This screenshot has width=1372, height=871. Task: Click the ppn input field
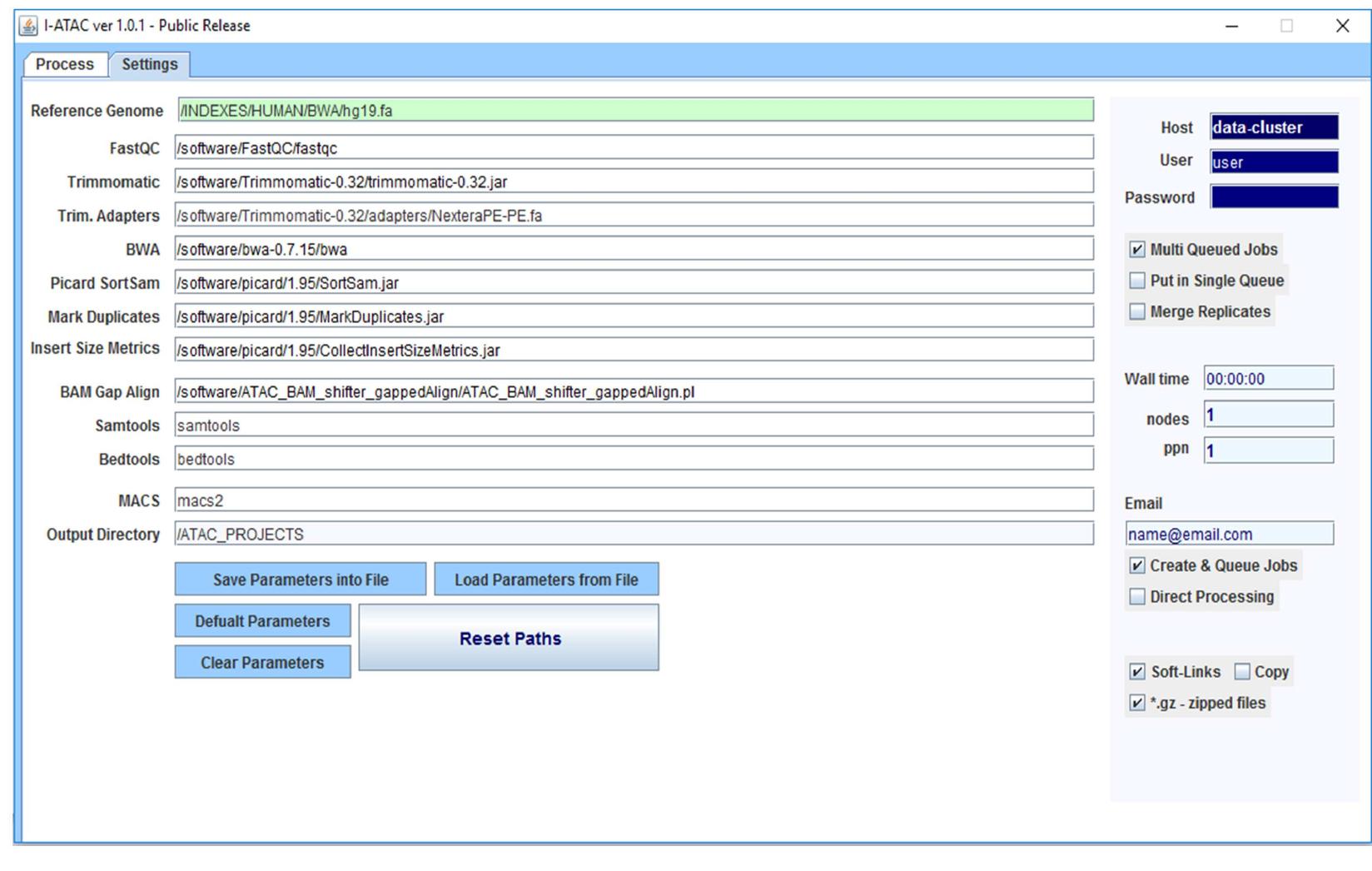click(x=1269, y=450)
